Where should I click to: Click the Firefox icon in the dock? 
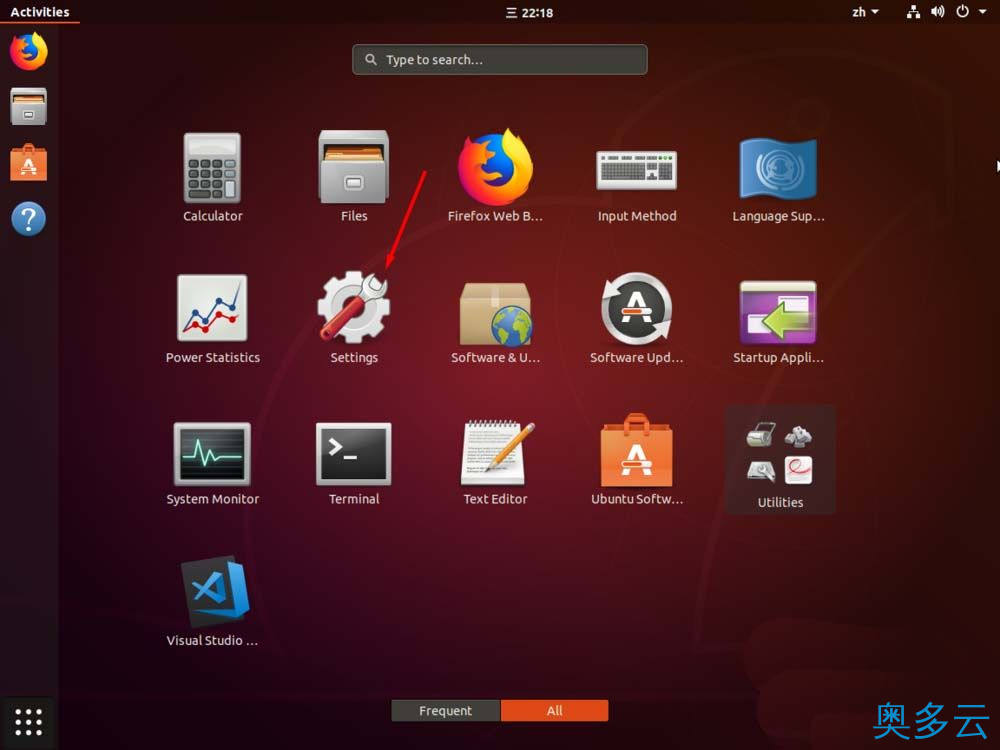point(29,51)
